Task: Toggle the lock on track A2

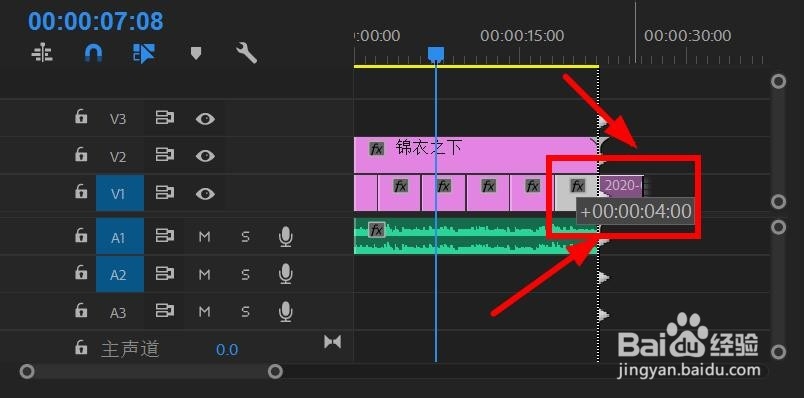Action: pos(81,273)
